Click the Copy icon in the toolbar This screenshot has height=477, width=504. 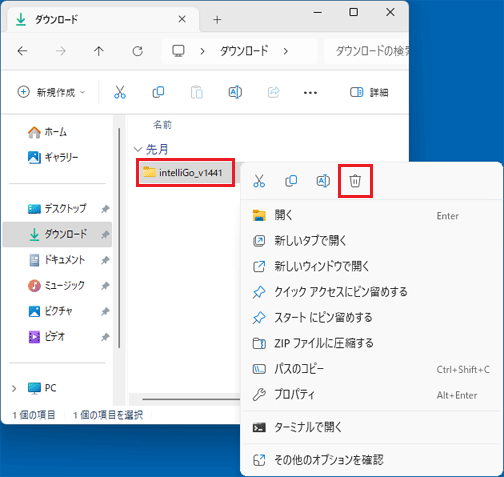click(x=158, y=92)
